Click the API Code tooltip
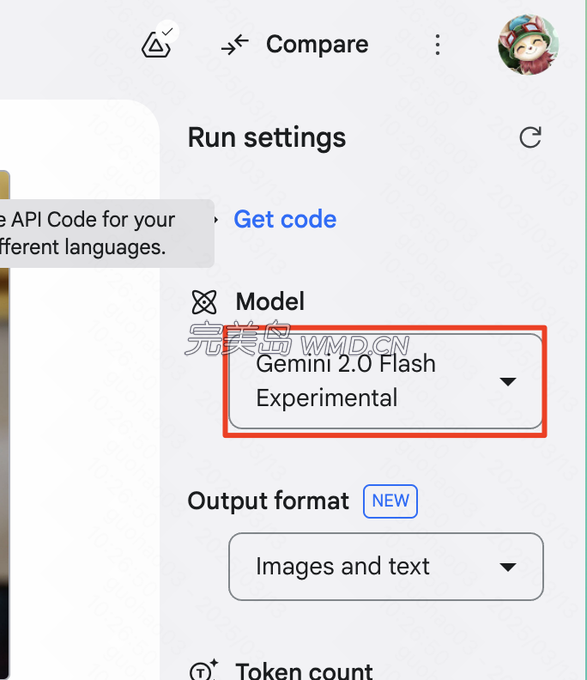The image size is (587, 680). 107,233
